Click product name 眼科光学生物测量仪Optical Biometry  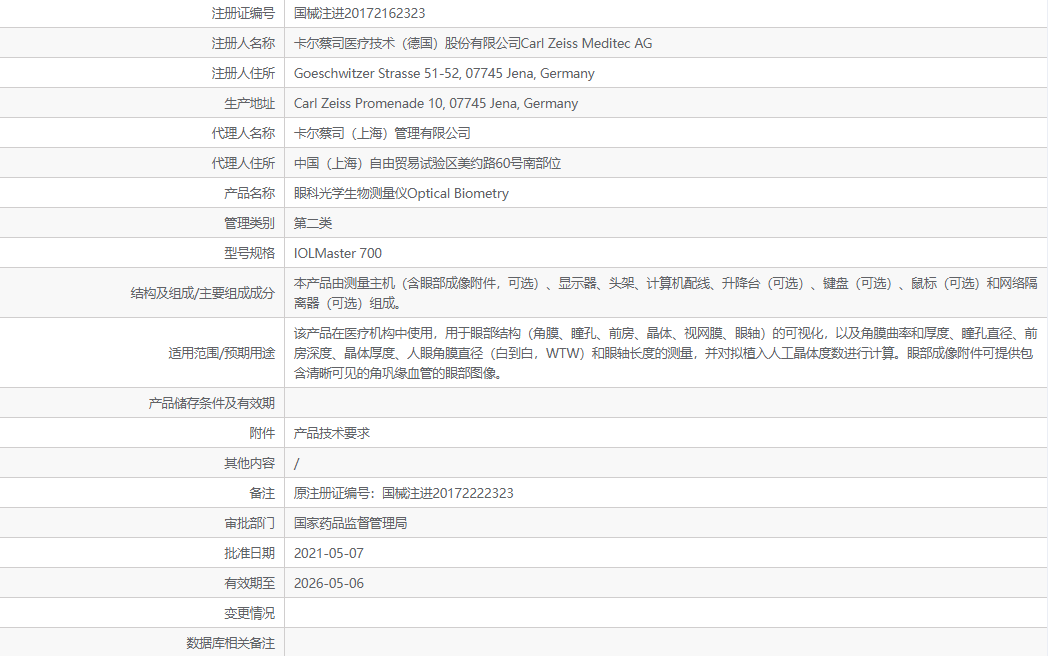point(401,193)
